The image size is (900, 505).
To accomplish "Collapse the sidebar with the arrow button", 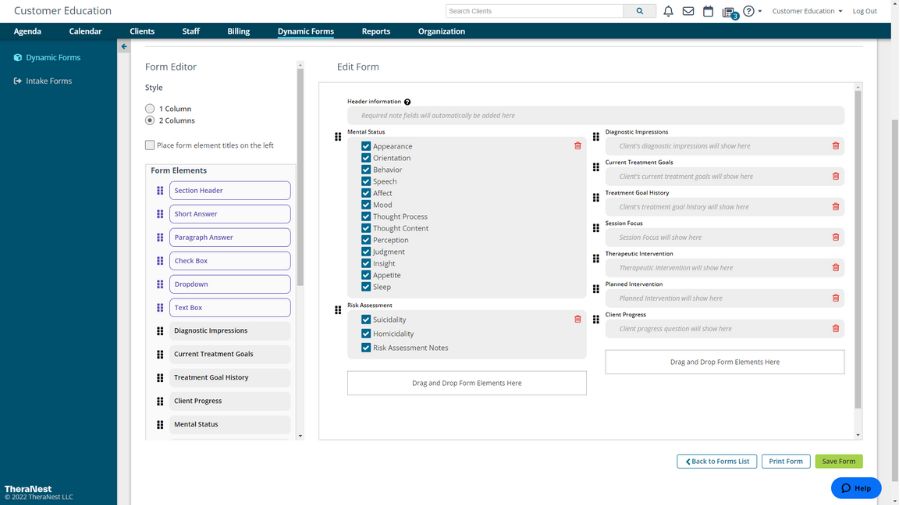I will [124, 46].
